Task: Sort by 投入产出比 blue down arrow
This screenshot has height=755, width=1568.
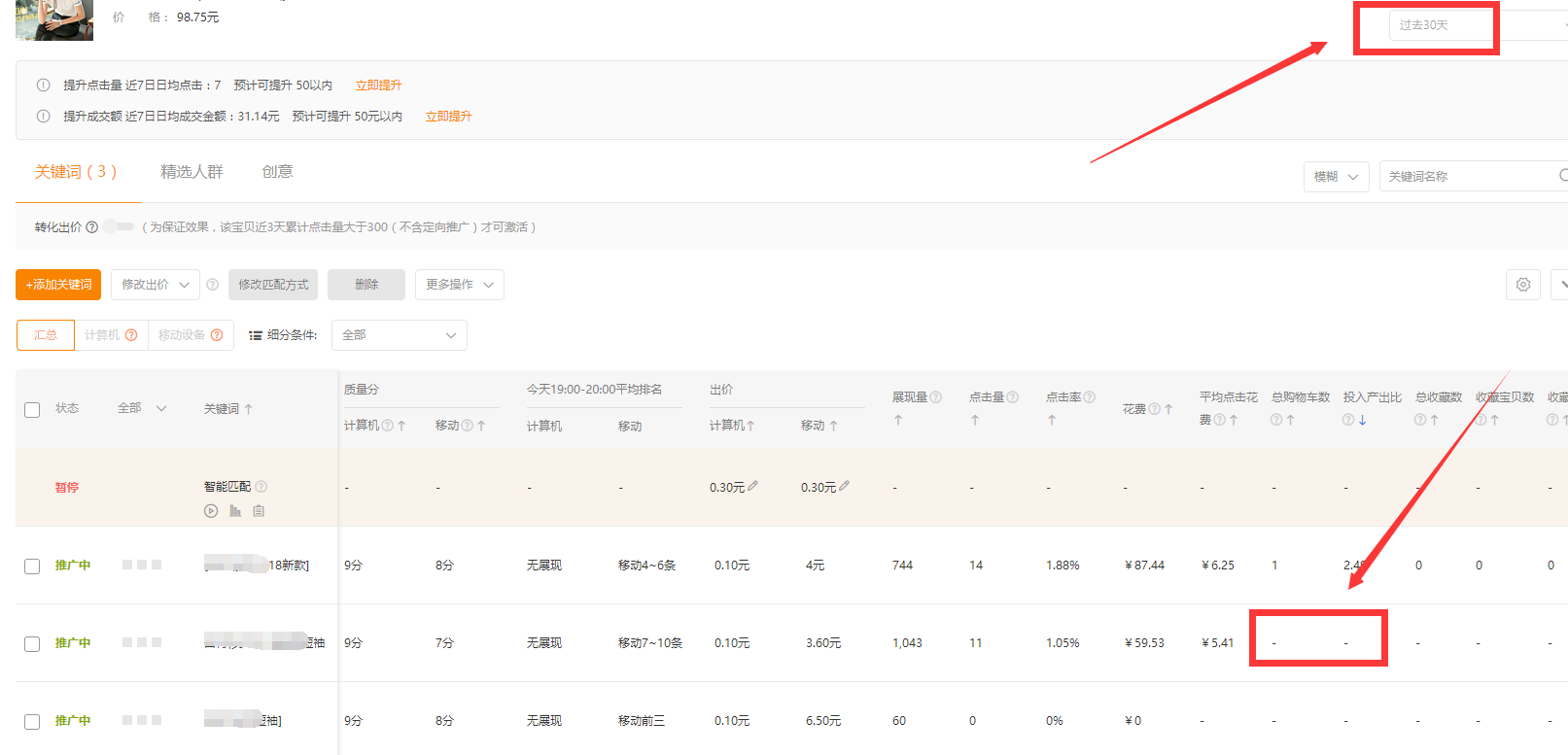Action: tap(1363, 420)
